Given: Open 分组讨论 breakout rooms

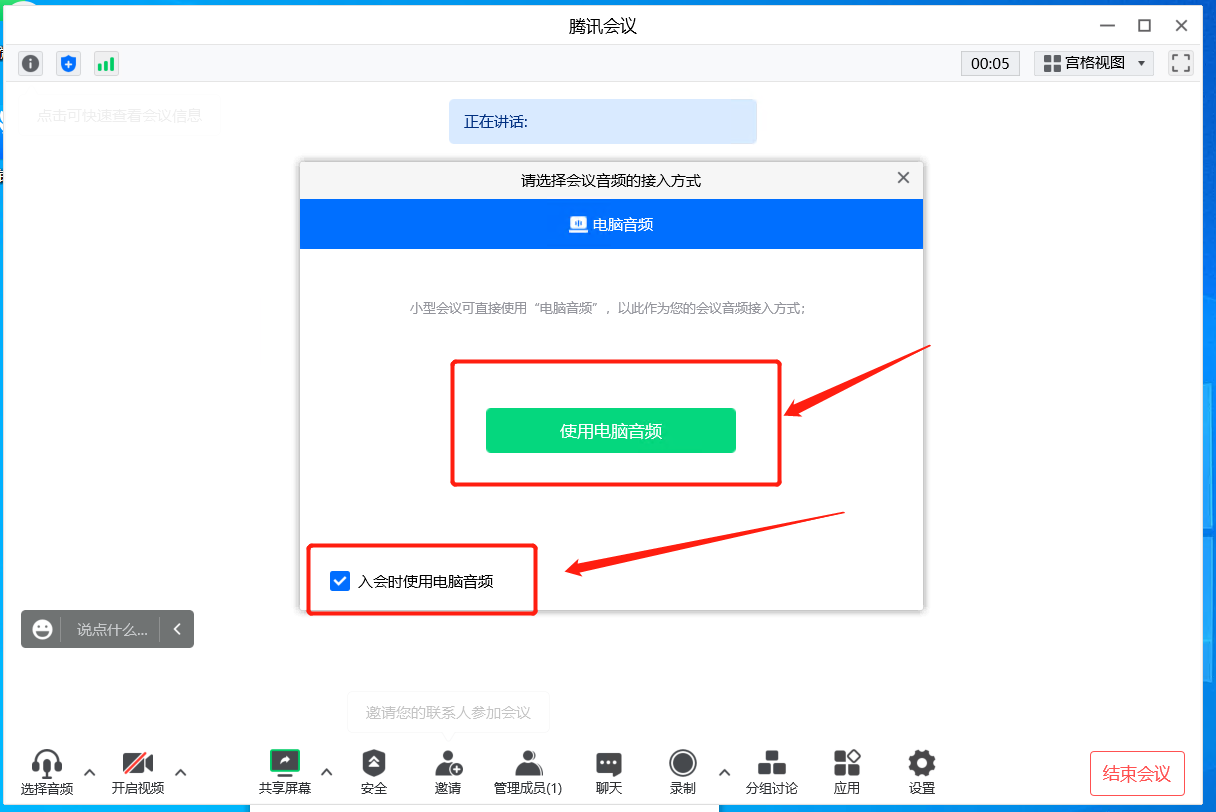Looking at the screenshot, I should 772,772.
